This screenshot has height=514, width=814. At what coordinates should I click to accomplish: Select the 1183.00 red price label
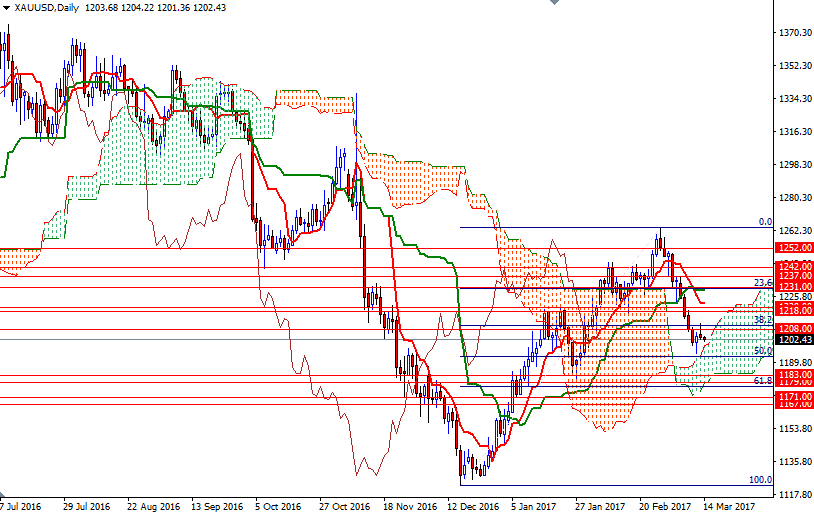tap(795, 374)
